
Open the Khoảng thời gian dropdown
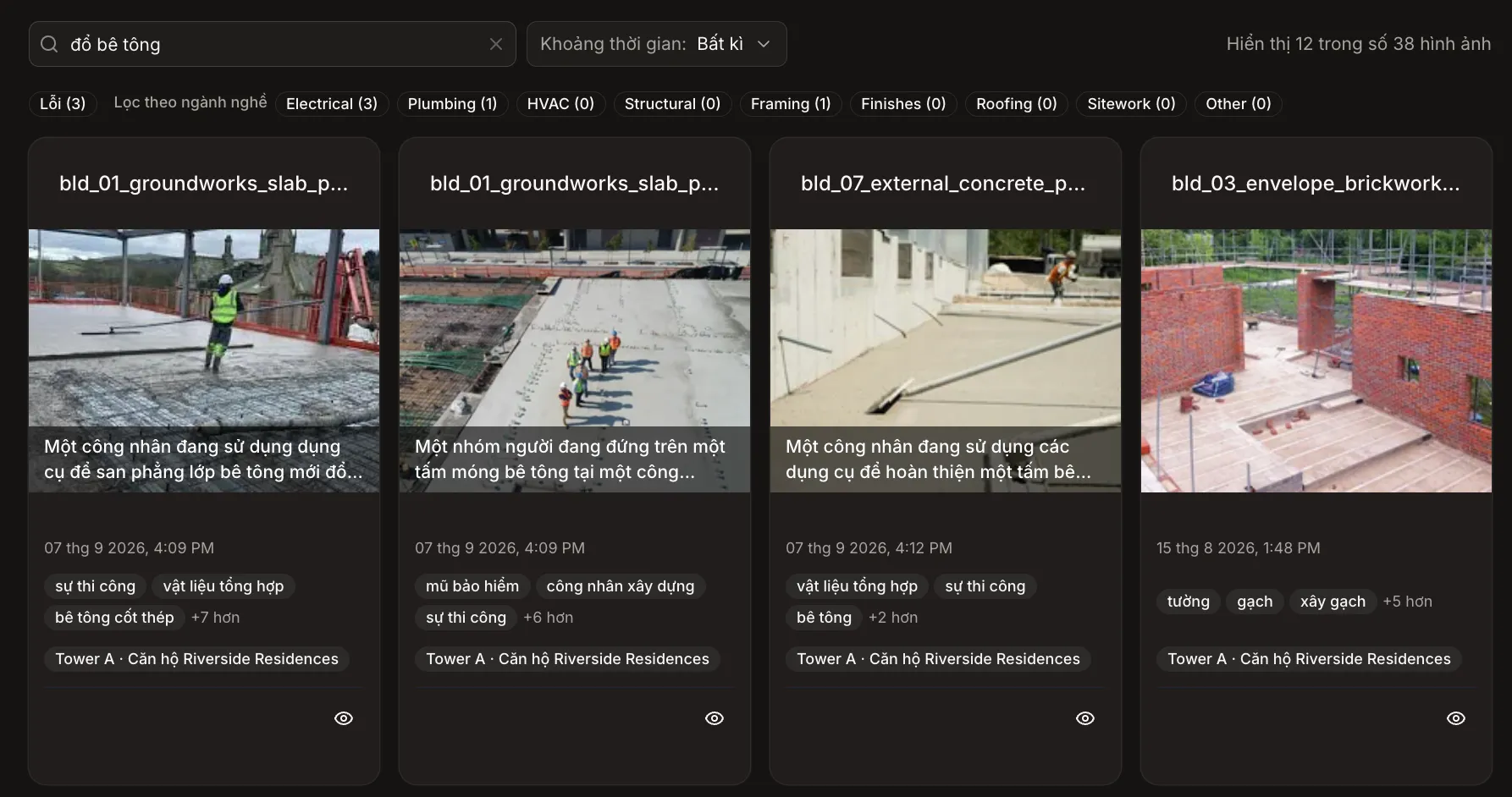point(657,44)
